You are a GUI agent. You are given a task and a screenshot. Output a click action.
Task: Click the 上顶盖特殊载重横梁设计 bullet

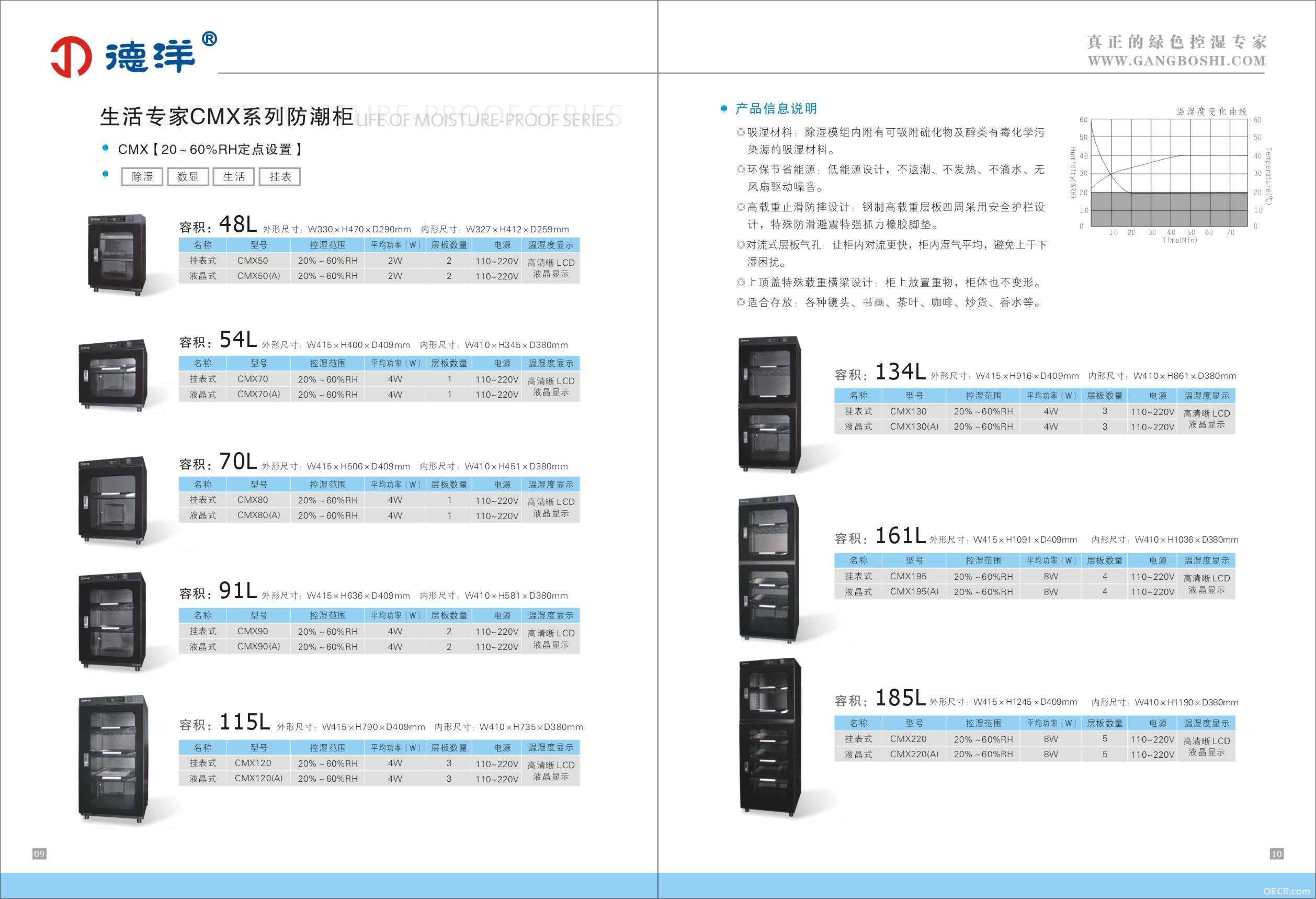pos(889,283)
